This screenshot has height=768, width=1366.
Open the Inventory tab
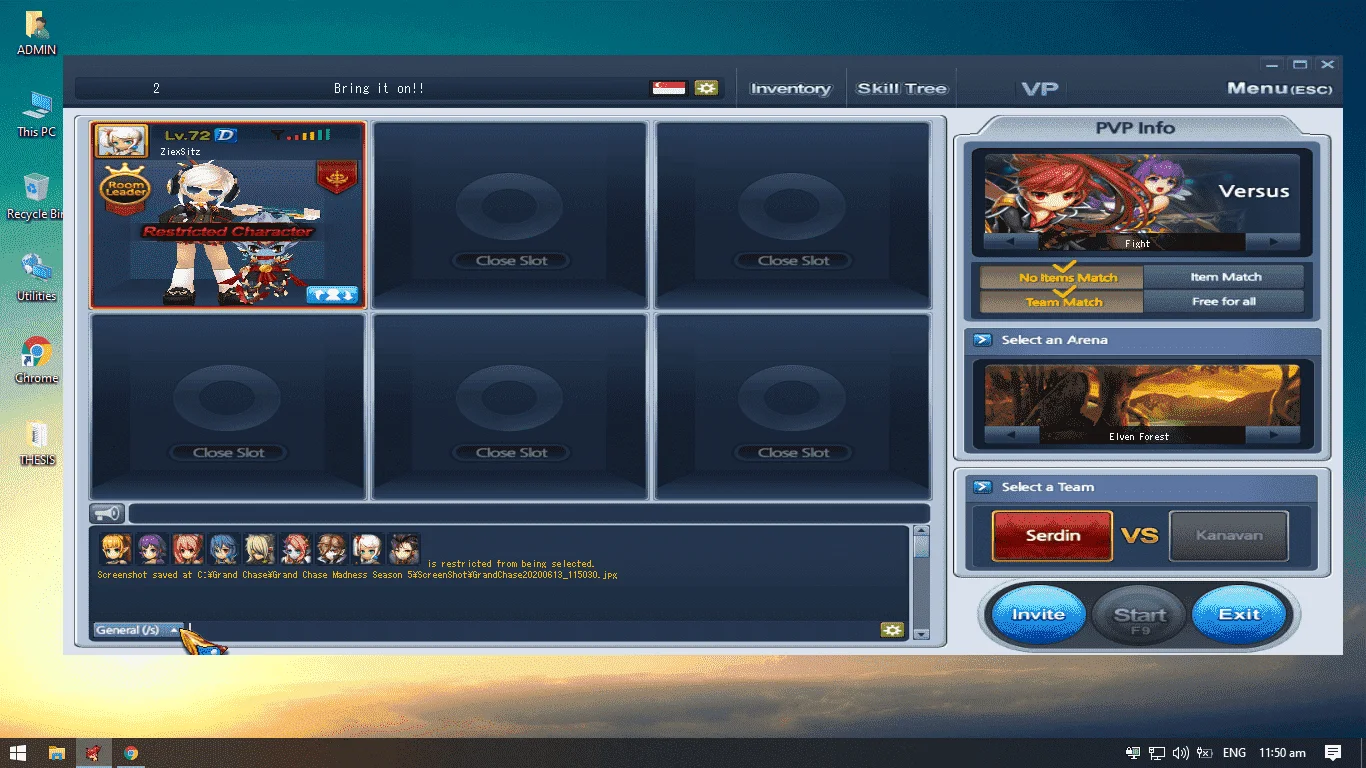point(791,88)
